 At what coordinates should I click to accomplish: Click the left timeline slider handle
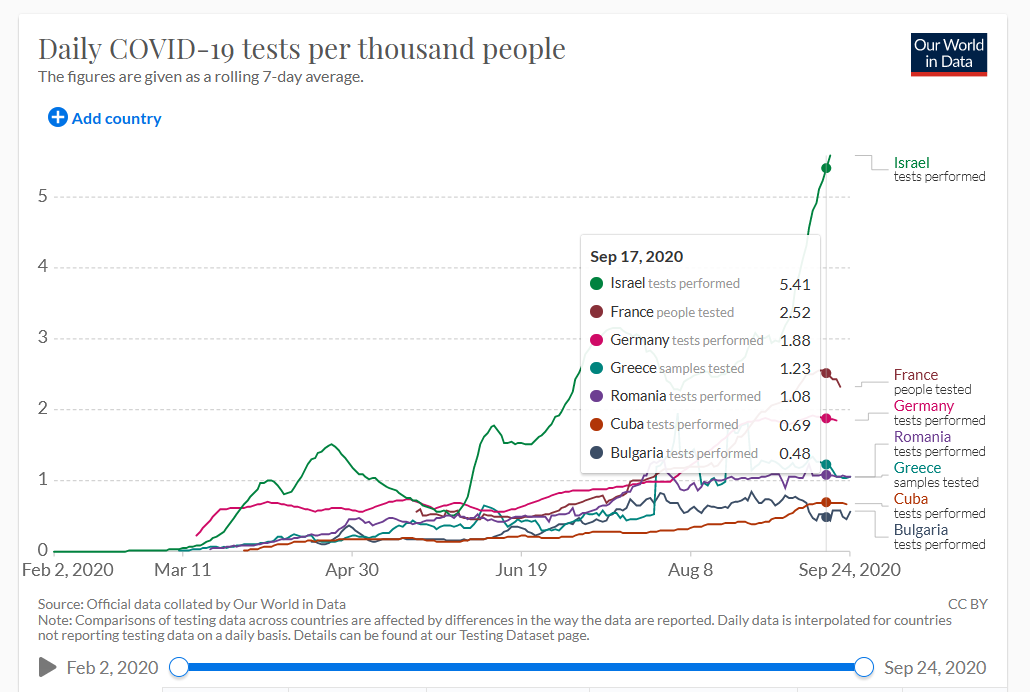coord(179,667)
